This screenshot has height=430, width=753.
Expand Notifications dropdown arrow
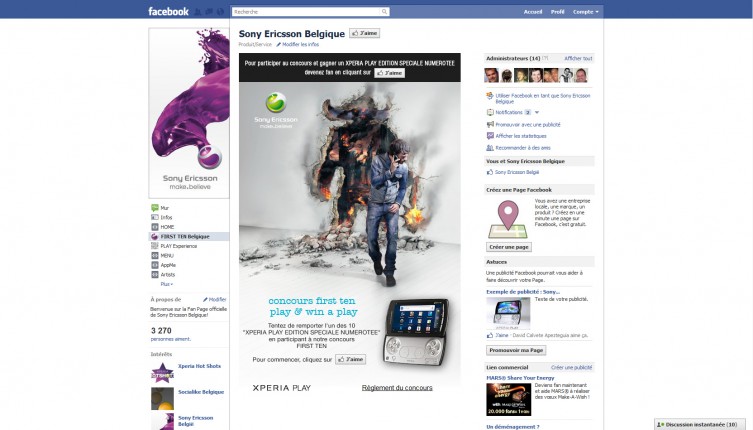click(x=537, y=112)
